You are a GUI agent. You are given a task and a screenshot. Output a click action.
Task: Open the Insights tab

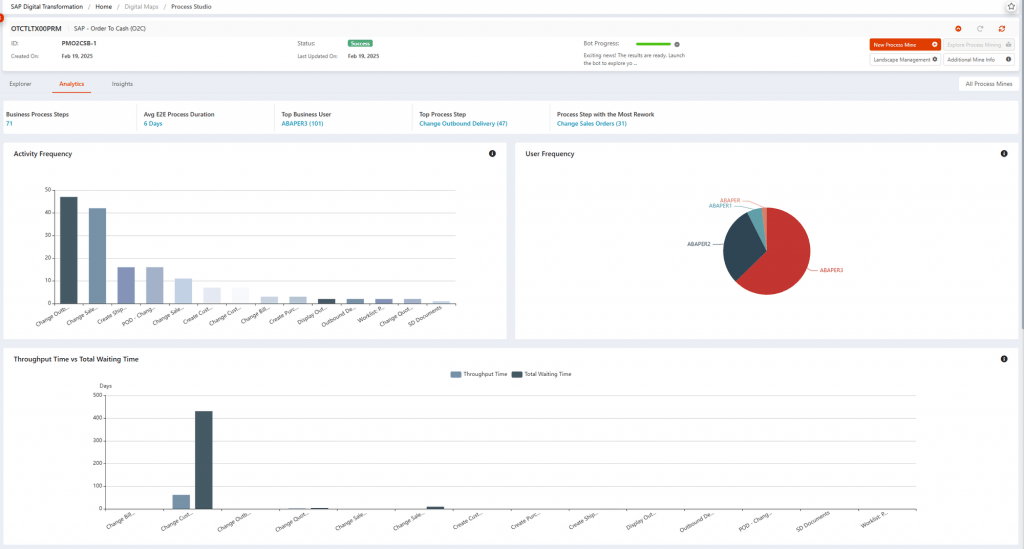point(122,84)
